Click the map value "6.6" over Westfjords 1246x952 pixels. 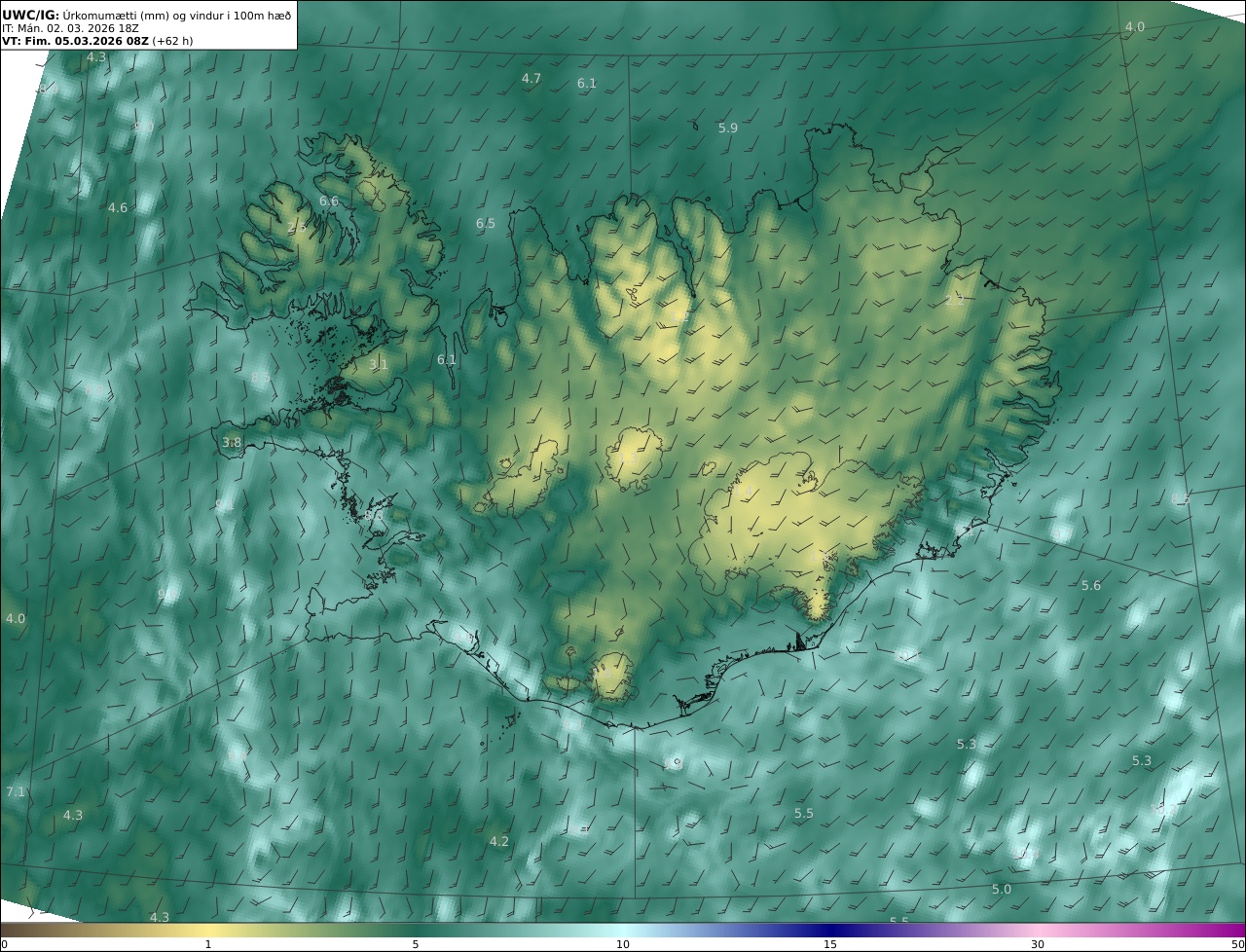click(x=329, y=201)
